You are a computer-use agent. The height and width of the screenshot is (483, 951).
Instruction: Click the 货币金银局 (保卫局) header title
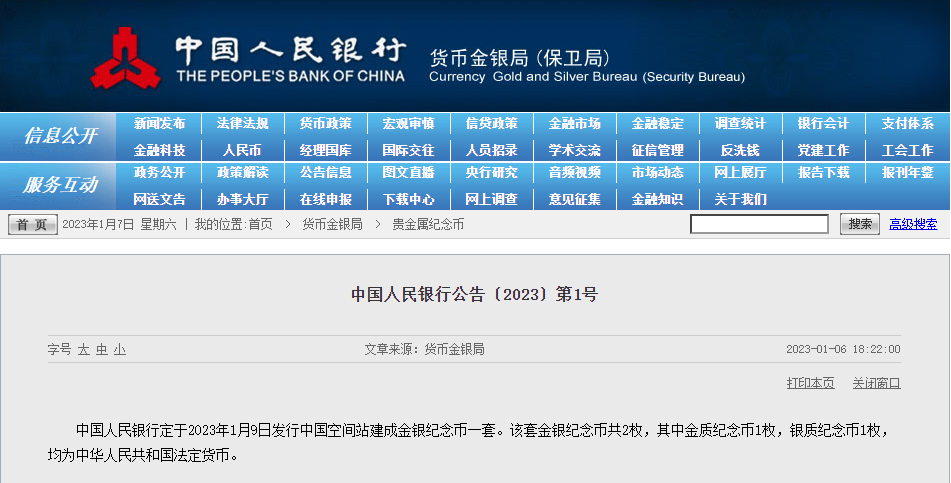click(x=520, y=58)
